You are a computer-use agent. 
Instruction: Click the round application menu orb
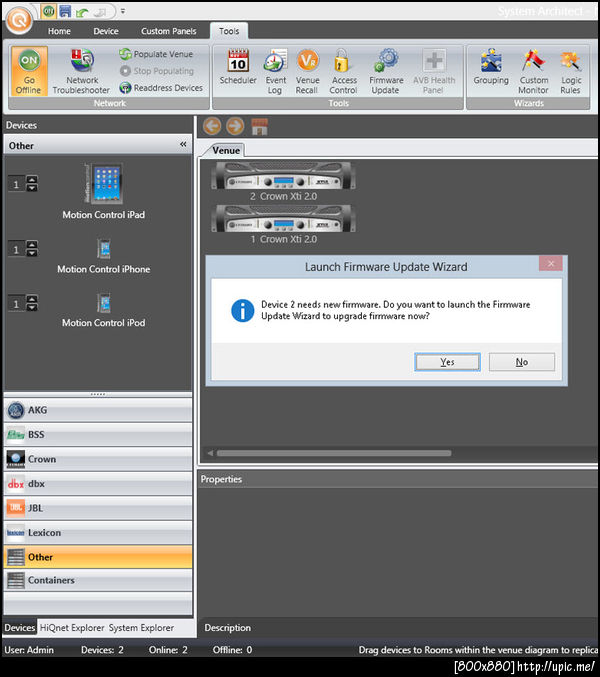tap(19, 19)
